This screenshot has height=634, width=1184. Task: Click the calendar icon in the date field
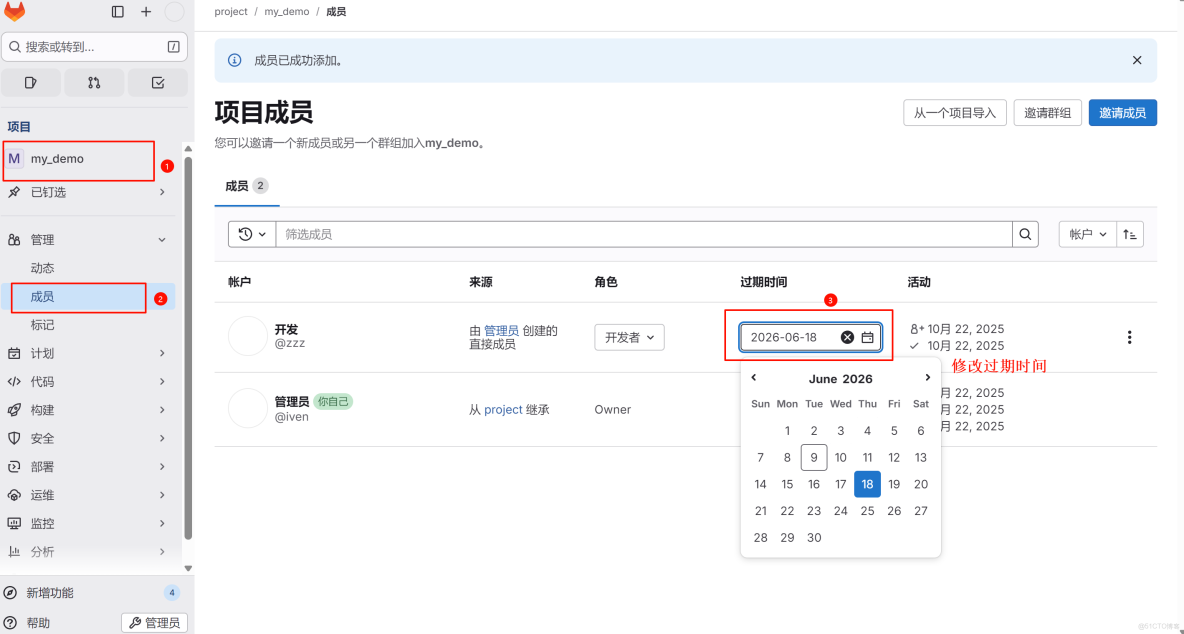(867, 337)
